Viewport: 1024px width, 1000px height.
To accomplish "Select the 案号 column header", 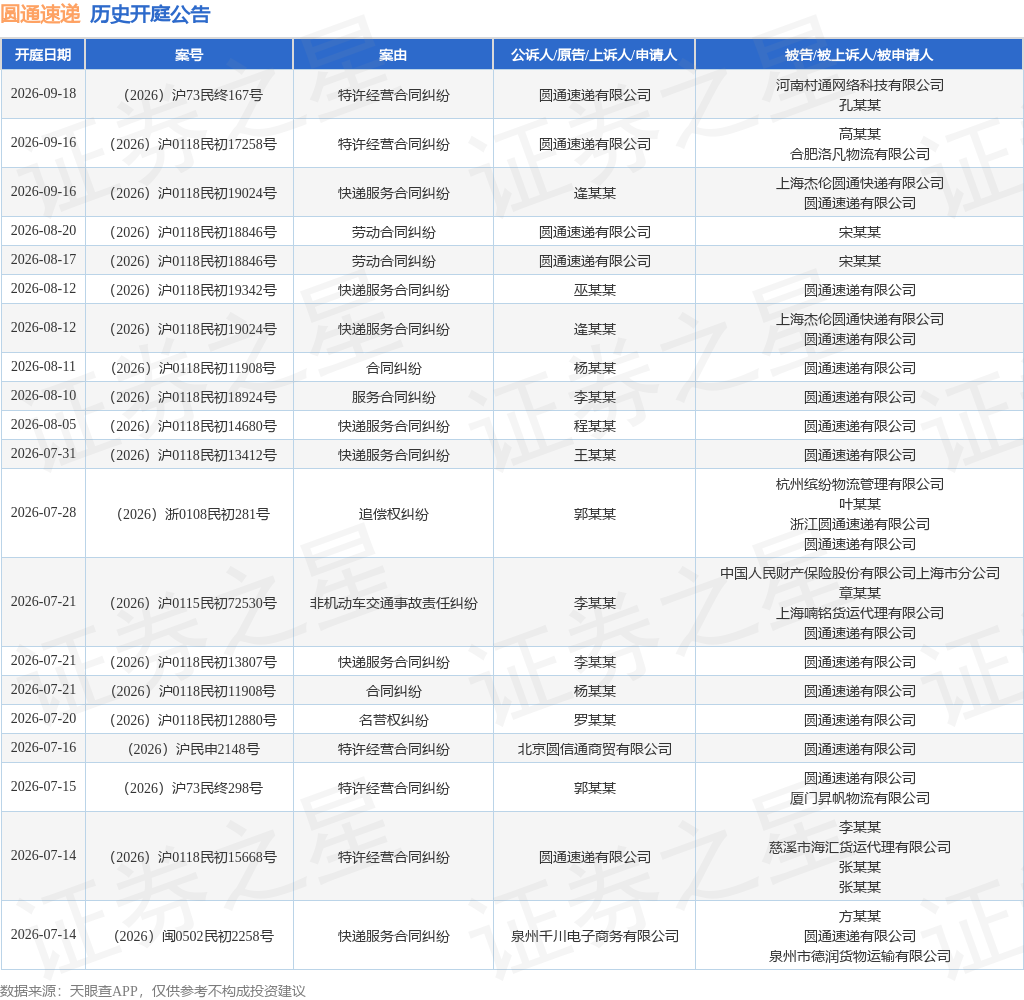I will pyautogui.click(x=189, y=55).
